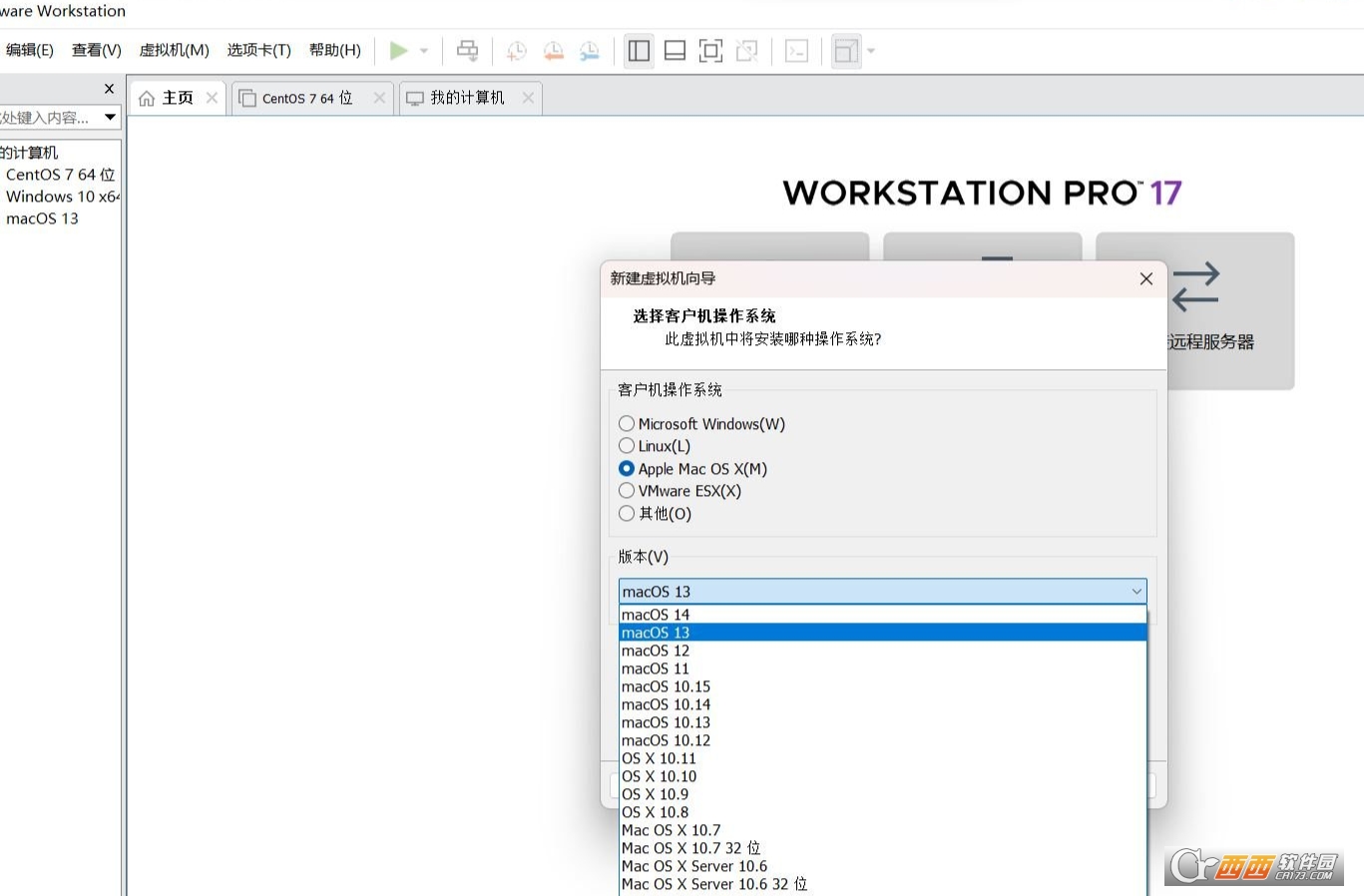Viewport: 1364px width, 896px height.
Task: Choose Mac OS X 10.7 option
Action: point(882,830)
